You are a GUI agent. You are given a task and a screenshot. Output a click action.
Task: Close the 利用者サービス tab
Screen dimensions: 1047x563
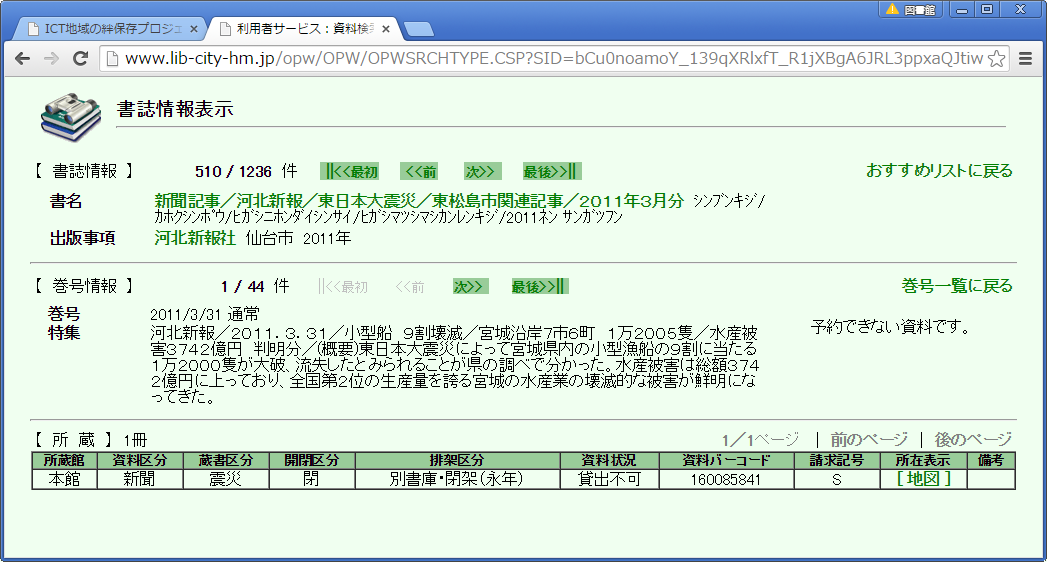388,29
